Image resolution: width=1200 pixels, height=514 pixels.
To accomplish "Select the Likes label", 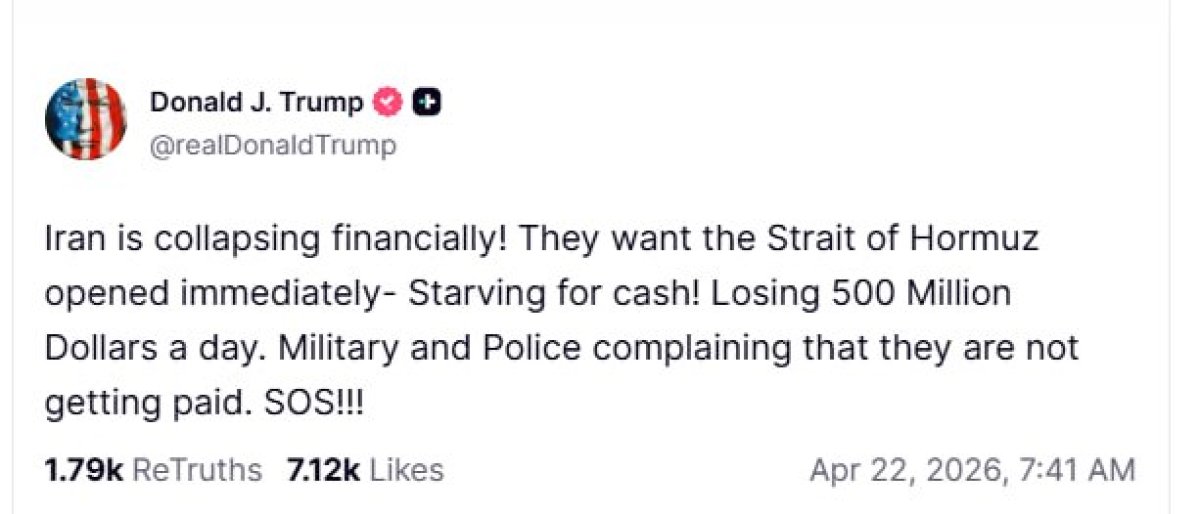I will click(x=407, y=470).
